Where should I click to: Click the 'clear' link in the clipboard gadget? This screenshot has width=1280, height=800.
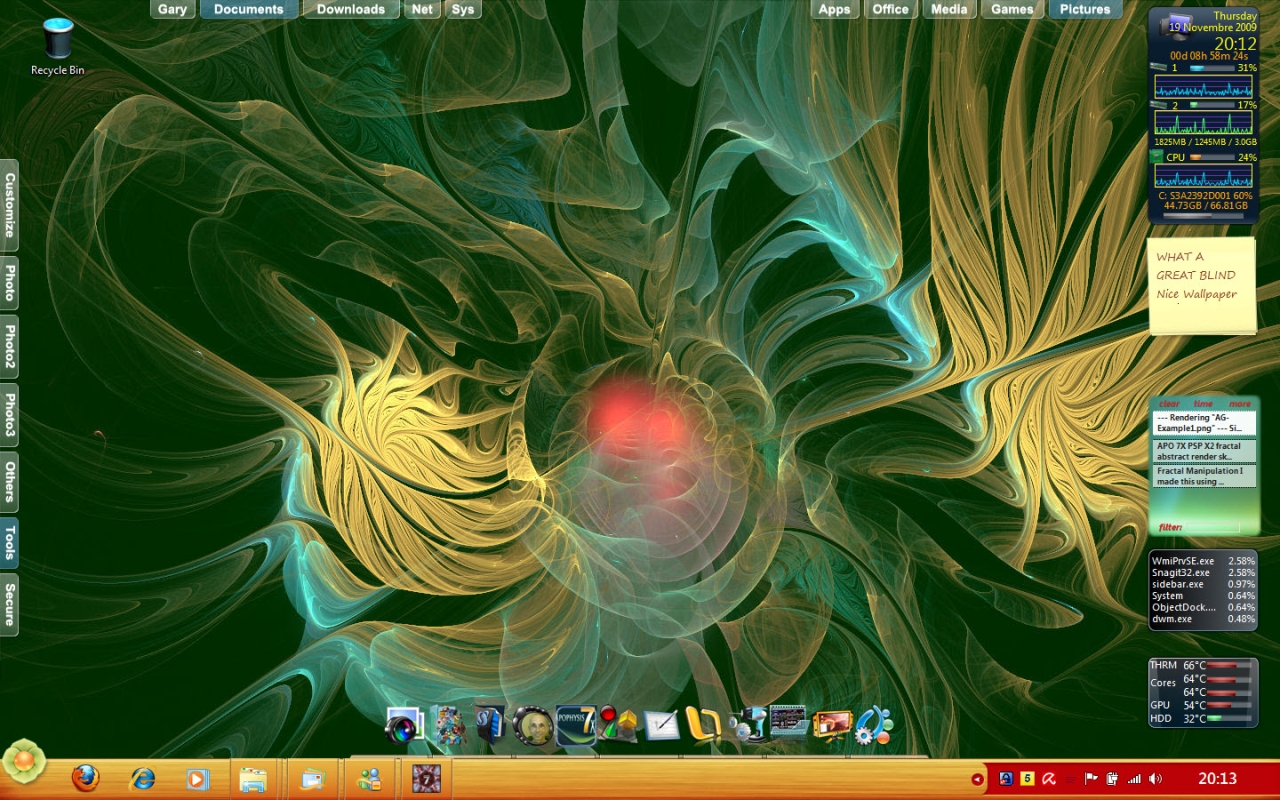point(1169,404)
